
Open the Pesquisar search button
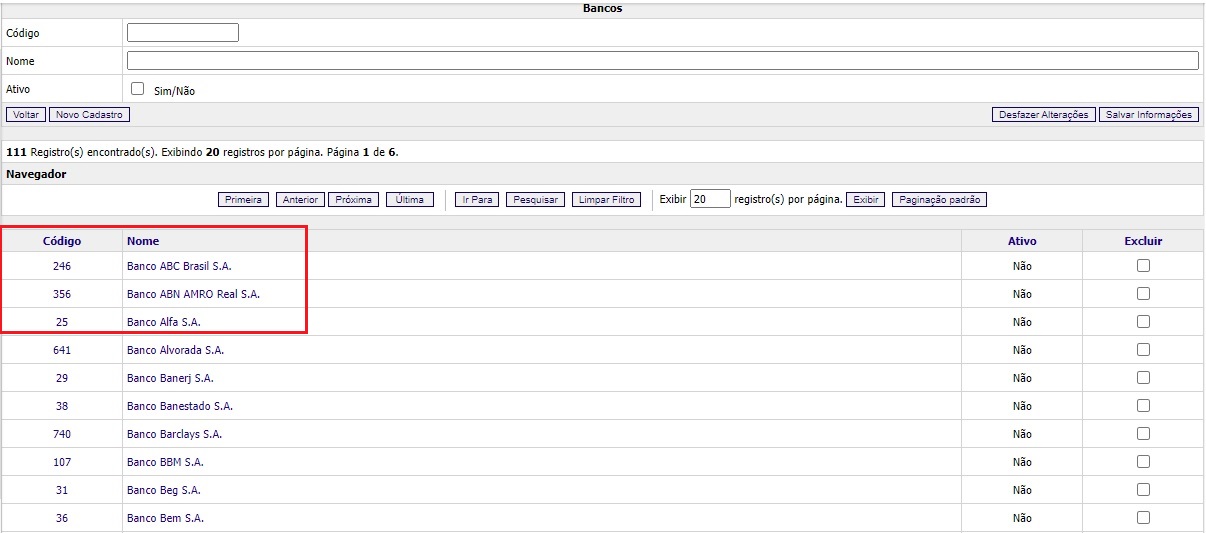tap(535, 200)
